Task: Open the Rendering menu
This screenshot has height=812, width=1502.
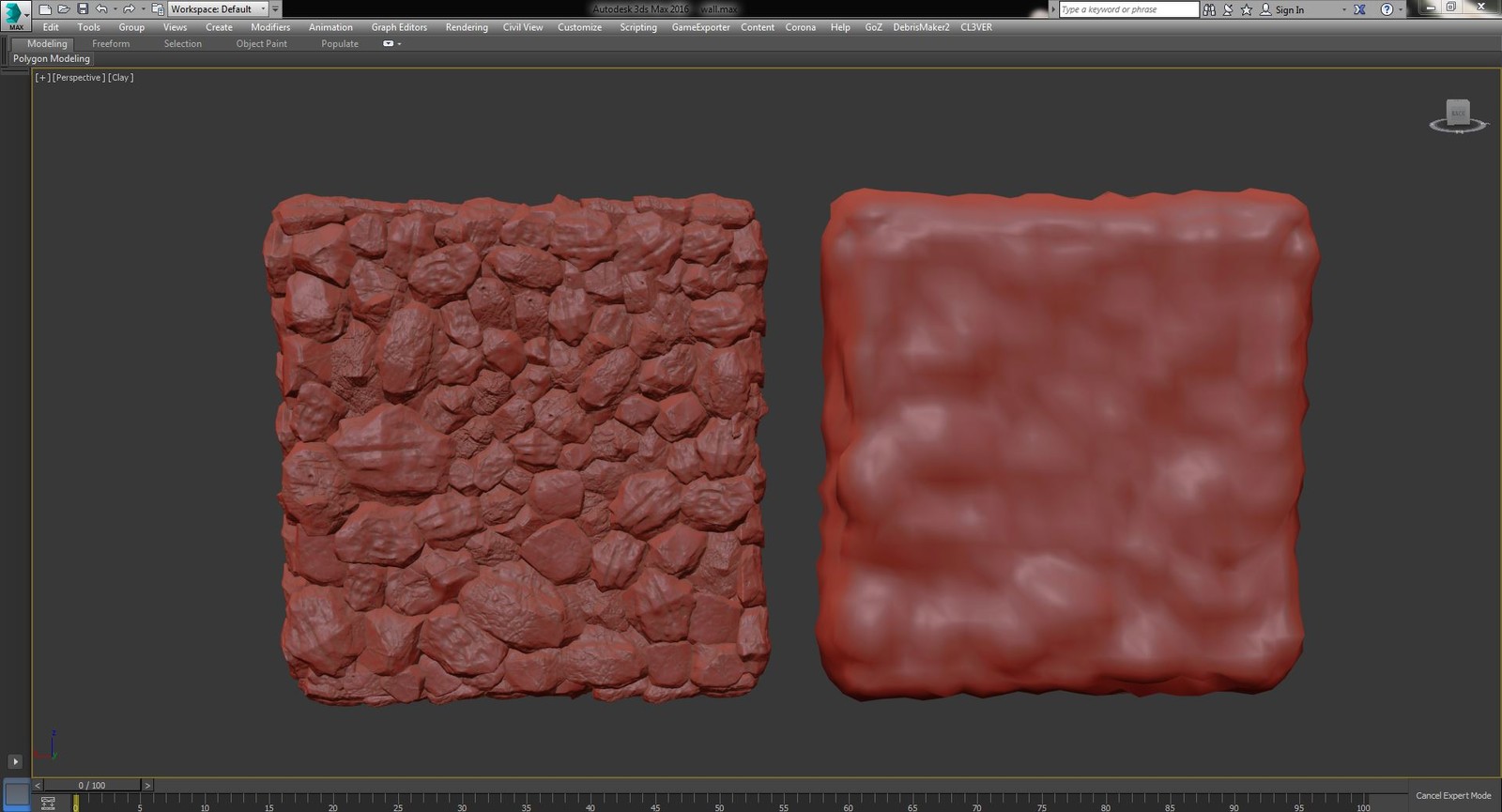Action: [467, 27]
